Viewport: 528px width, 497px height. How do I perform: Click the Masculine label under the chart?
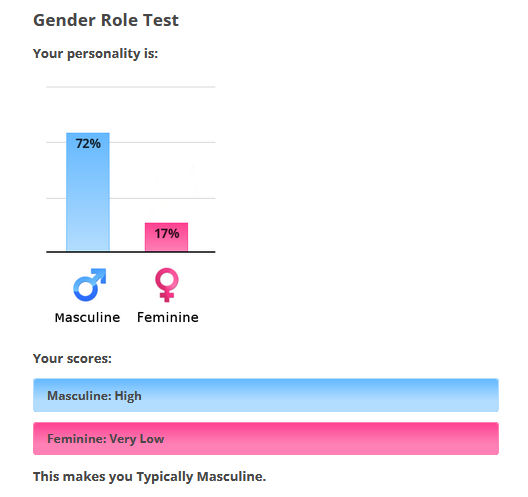[x=87, y=318]
